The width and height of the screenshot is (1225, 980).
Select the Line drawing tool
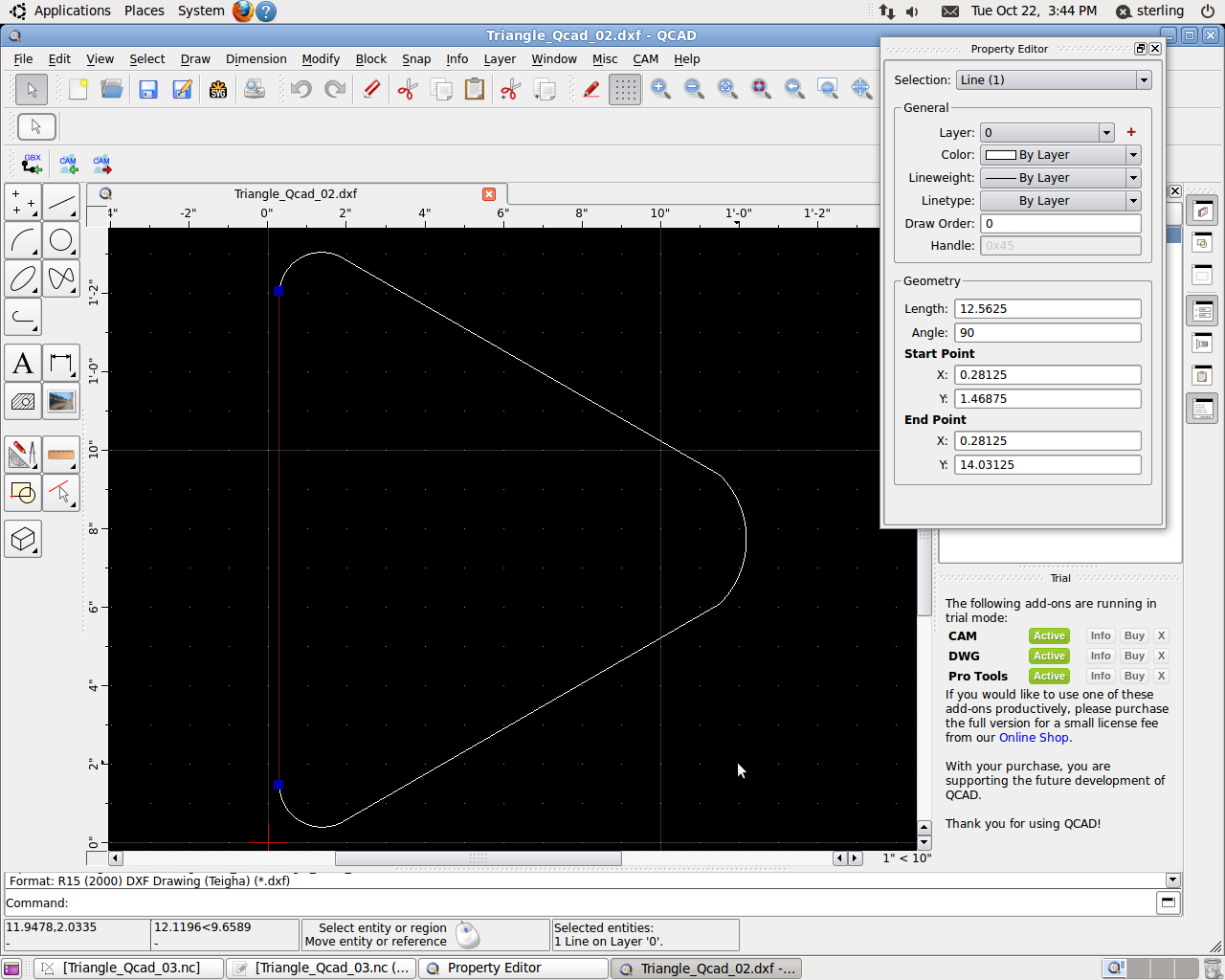[x=61, y=203]
